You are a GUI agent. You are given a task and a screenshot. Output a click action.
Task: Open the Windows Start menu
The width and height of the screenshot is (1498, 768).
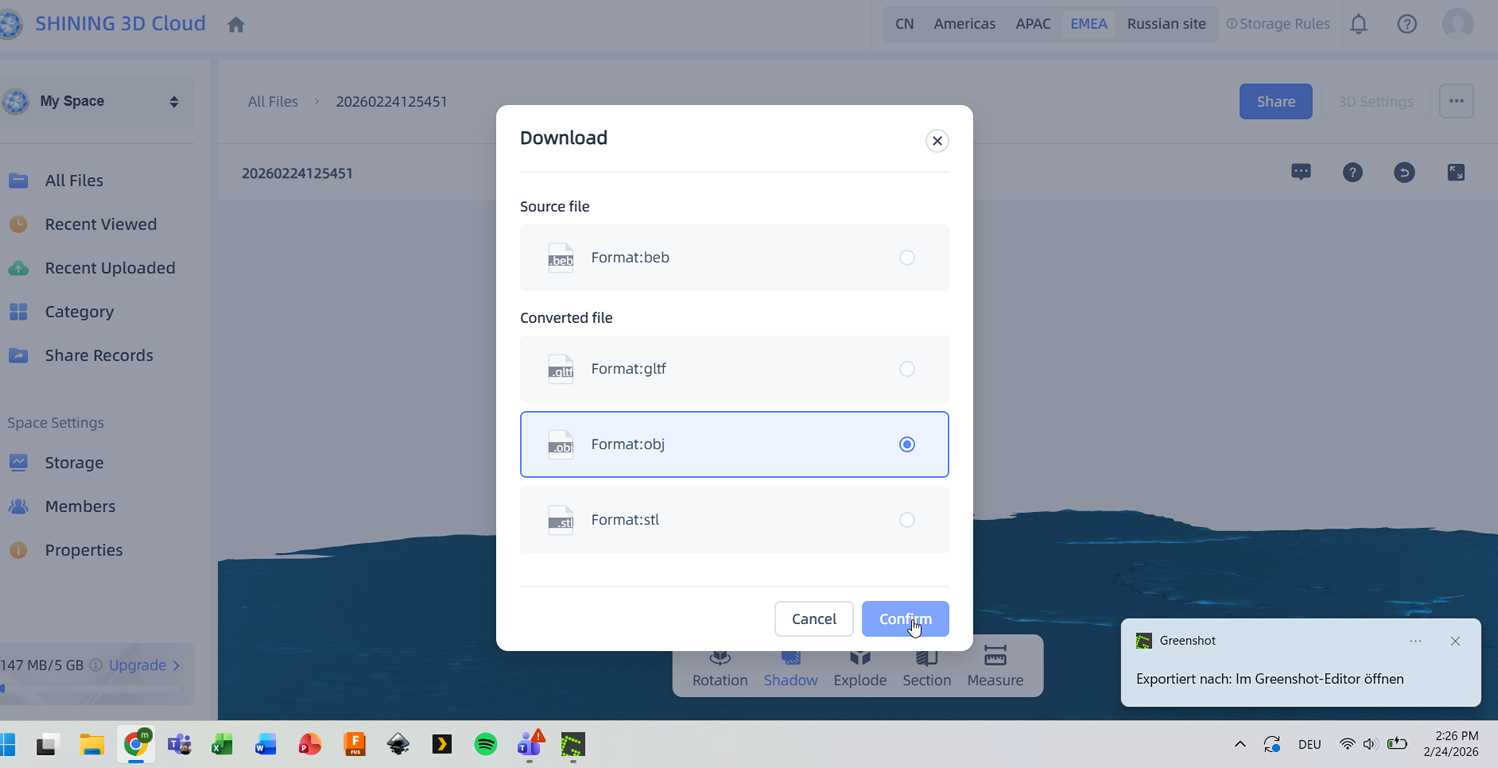click(8, 744)
